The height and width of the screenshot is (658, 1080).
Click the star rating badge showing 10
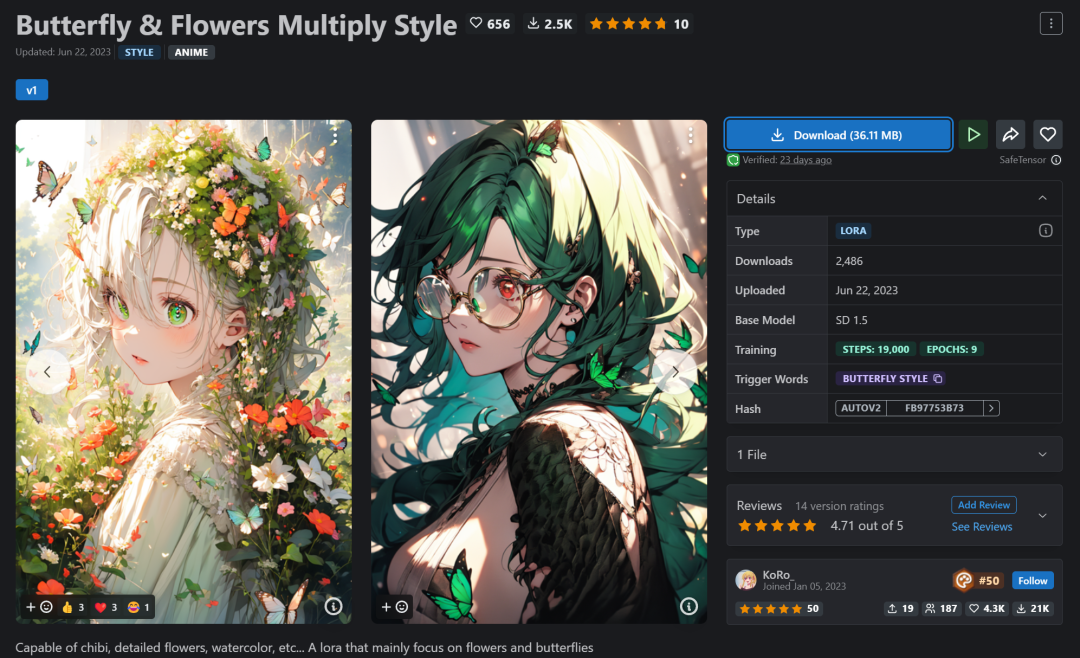click(639, 23)
